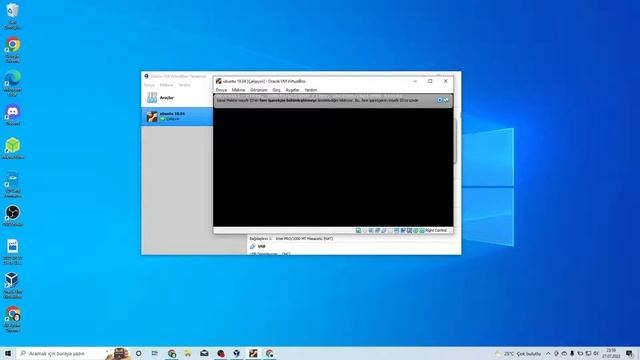Click Intel PRO/1000 MT adapter text in Manager
Image resolution: width=640 pixels, height=360 pixels.
point(304,238)
